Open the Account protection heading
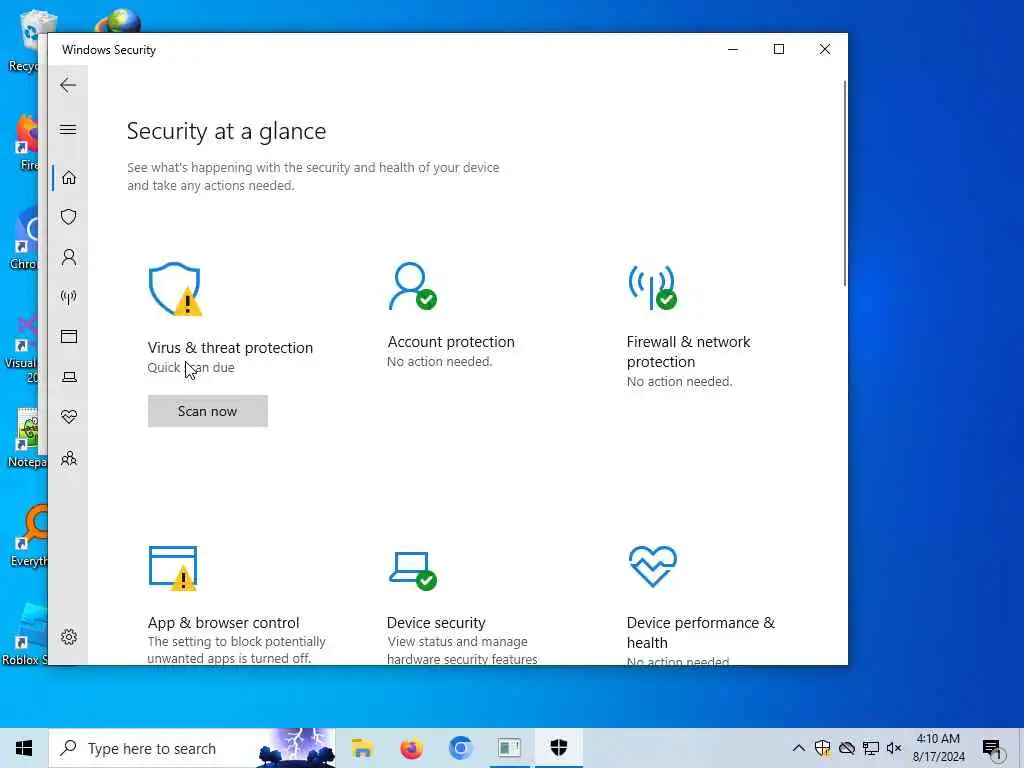The width and height of the screenshot is (1024, 768). [451, 342]
